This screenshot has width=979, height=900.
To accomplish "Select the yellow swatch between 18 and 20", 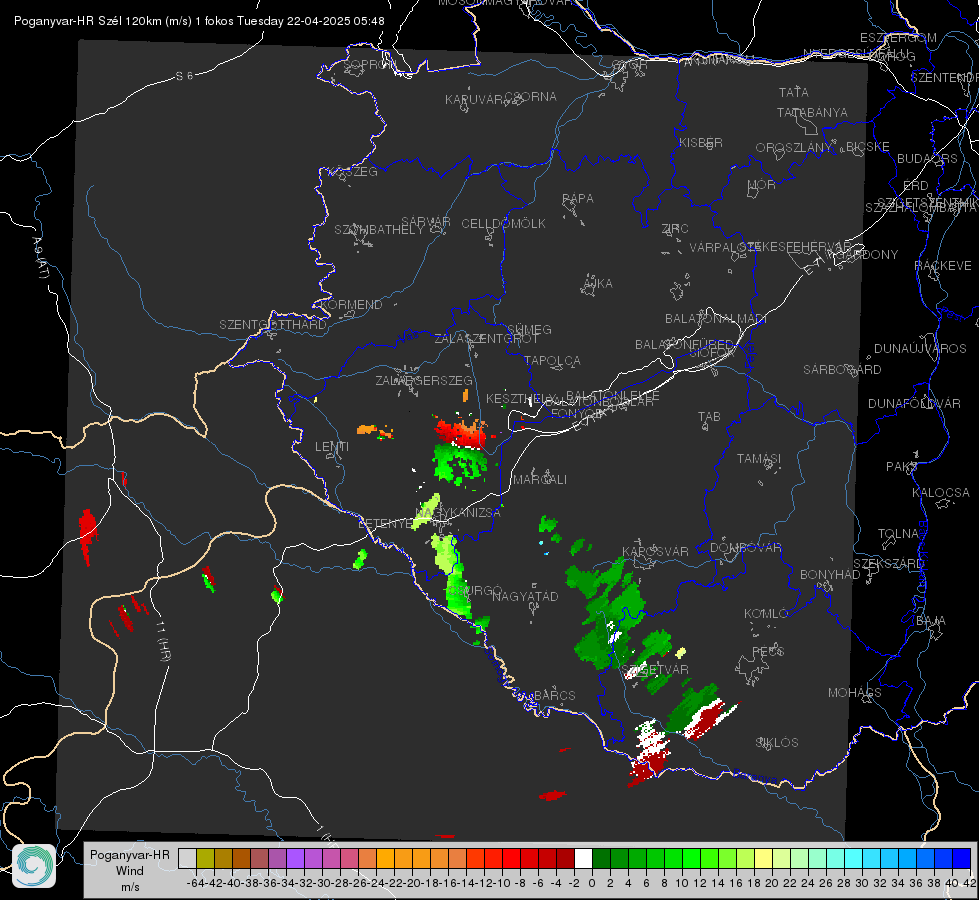I will (x=763, y=858).
